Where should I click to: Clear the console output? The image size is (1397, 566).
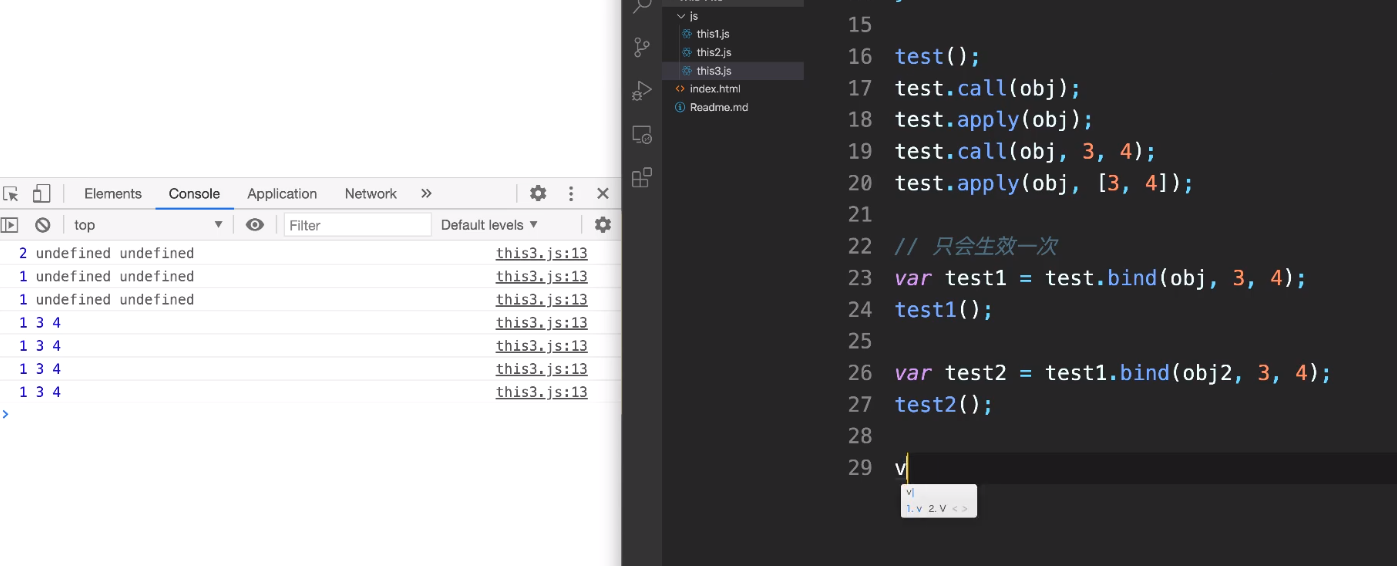[43, 225]
